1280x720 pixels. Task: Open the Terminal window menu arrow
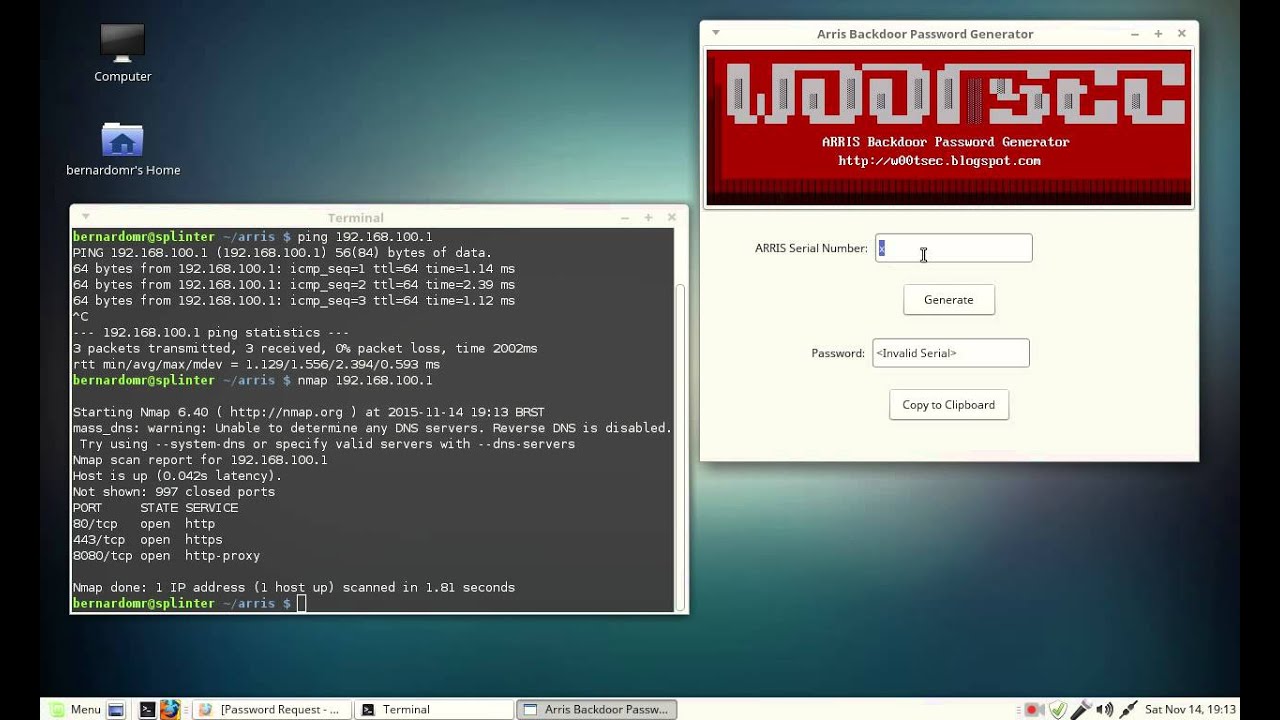85,217
